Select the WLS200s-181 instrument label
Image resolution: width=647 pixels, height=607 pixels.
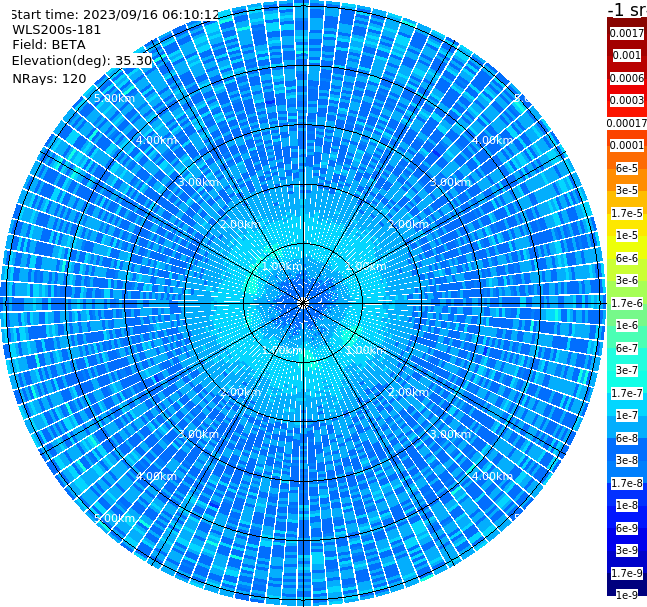[x=56, y=30]
